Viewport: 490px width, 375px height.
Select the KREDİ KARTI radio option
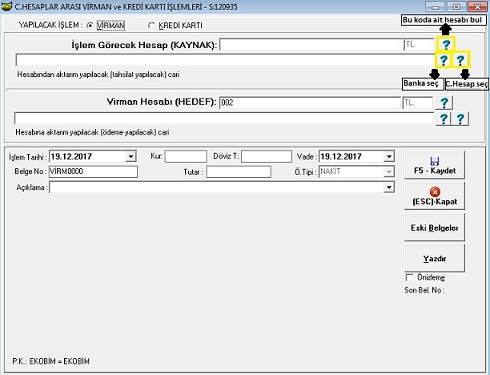151,25
